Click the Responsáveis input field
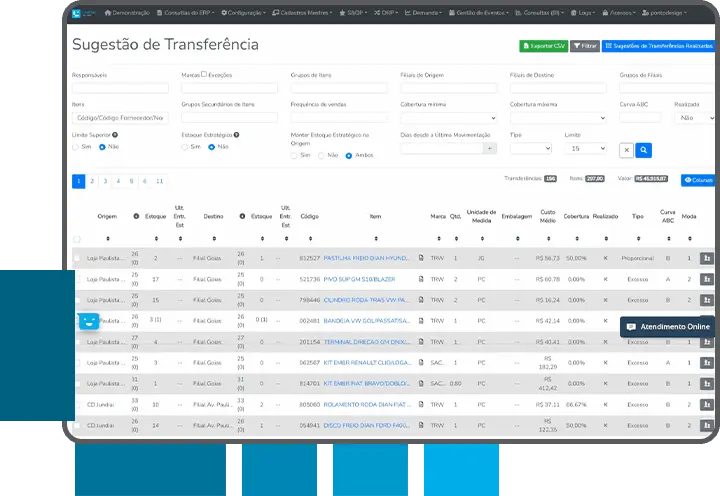This screenshot has width=720, height=496. 120,88
